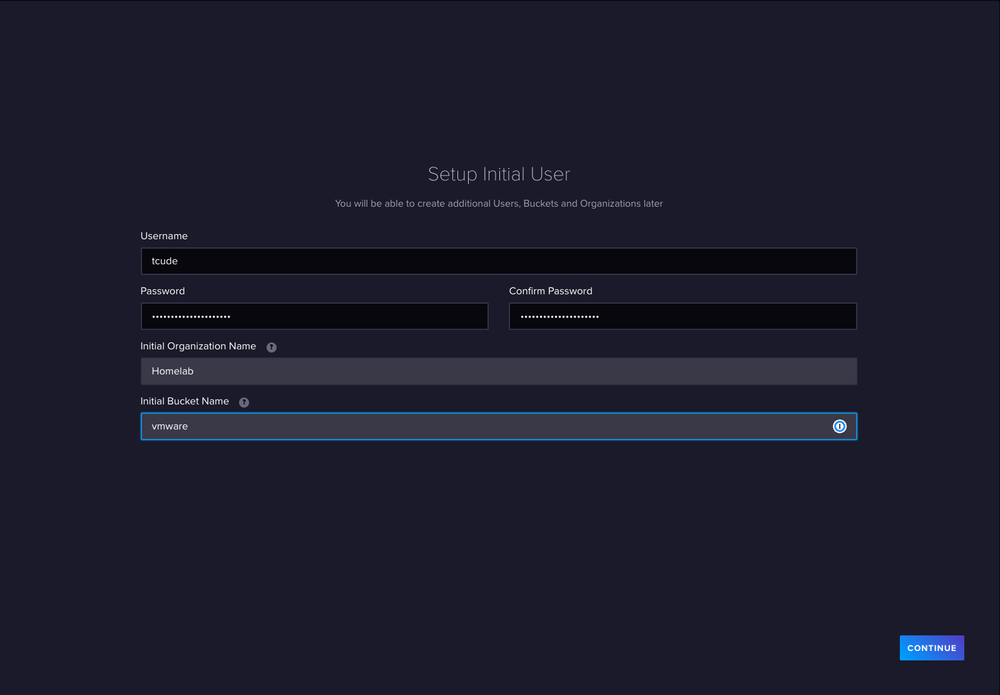Click the Initial Bucket Name input field
The width and height of the screenshot is (1000, 695).
point(480,426)
